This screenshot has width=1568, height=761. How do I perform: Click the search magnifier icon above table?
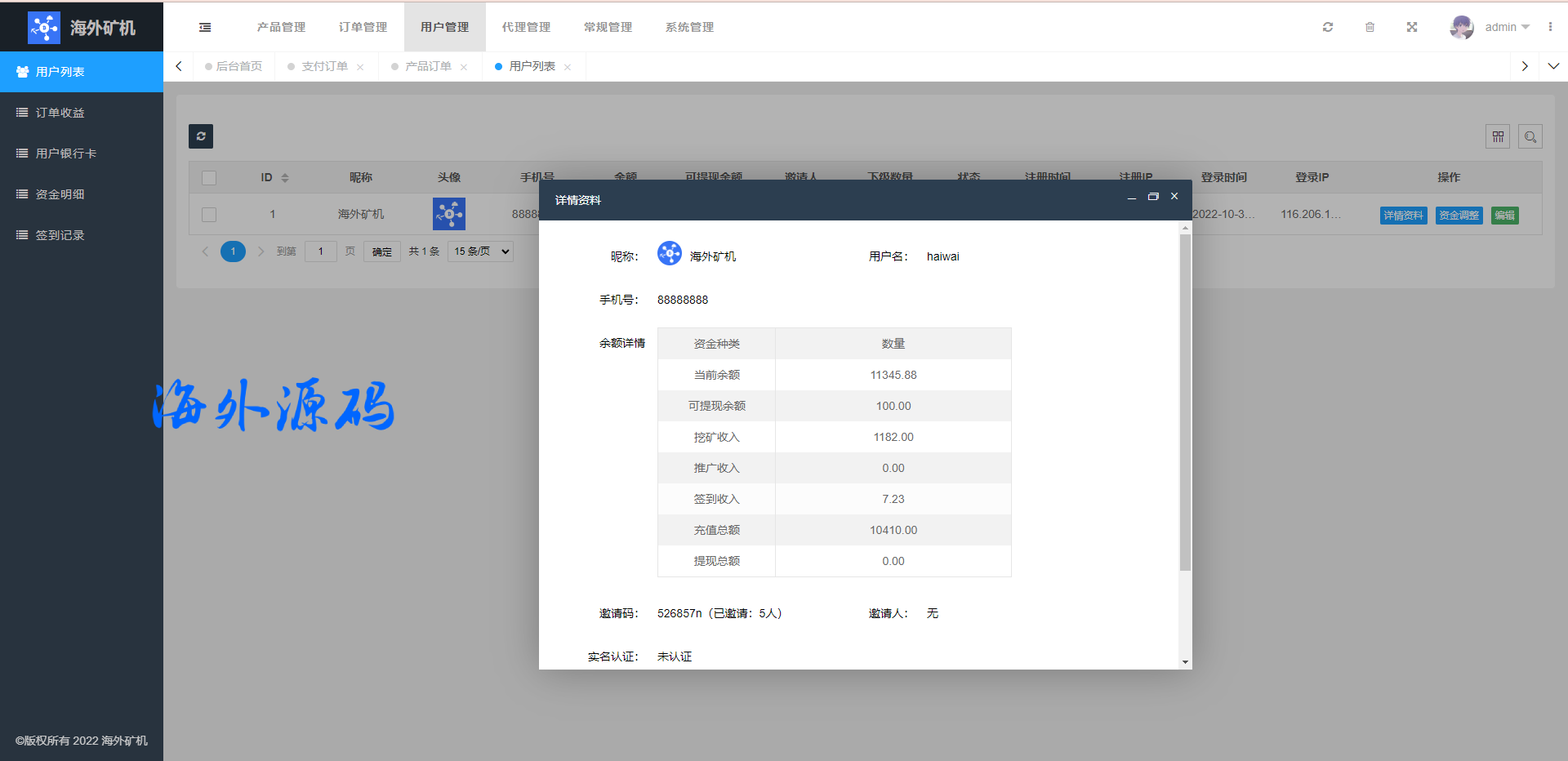(1530, 136)
